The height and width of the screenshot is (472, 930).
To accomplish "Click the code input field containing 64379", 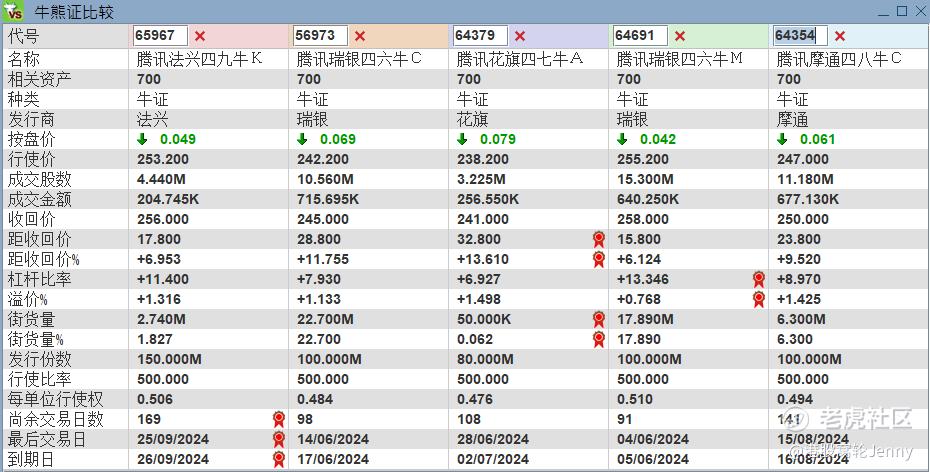I will coord(480,36).
